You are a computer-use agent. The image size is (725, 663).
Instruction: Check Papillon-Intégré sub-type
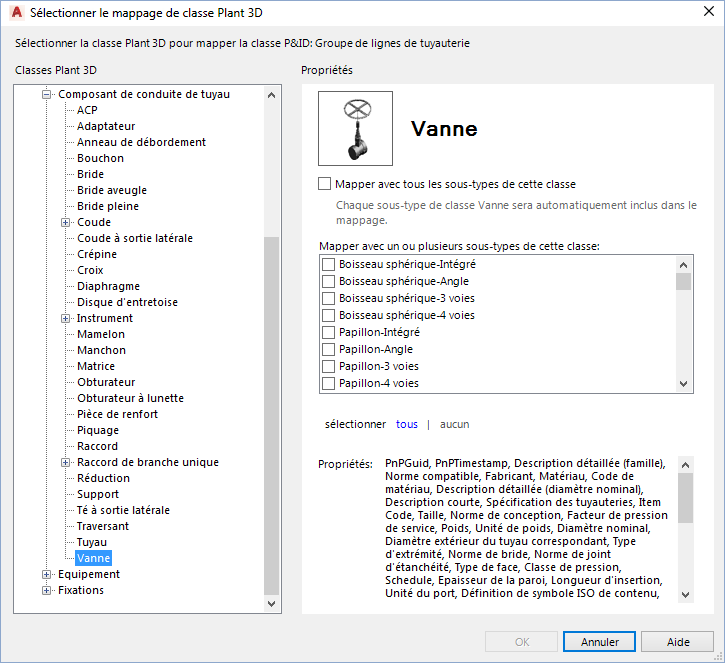(328, 332)
